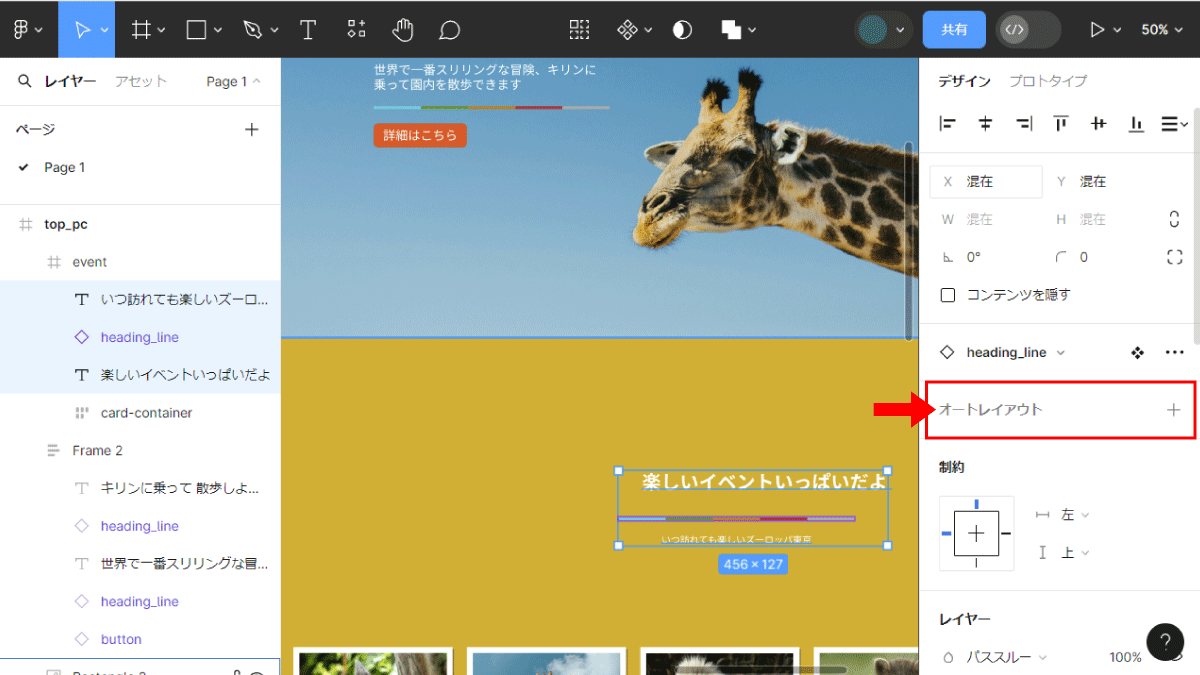Select the card-container layer
1200x675 pixels.
(146, 413)
